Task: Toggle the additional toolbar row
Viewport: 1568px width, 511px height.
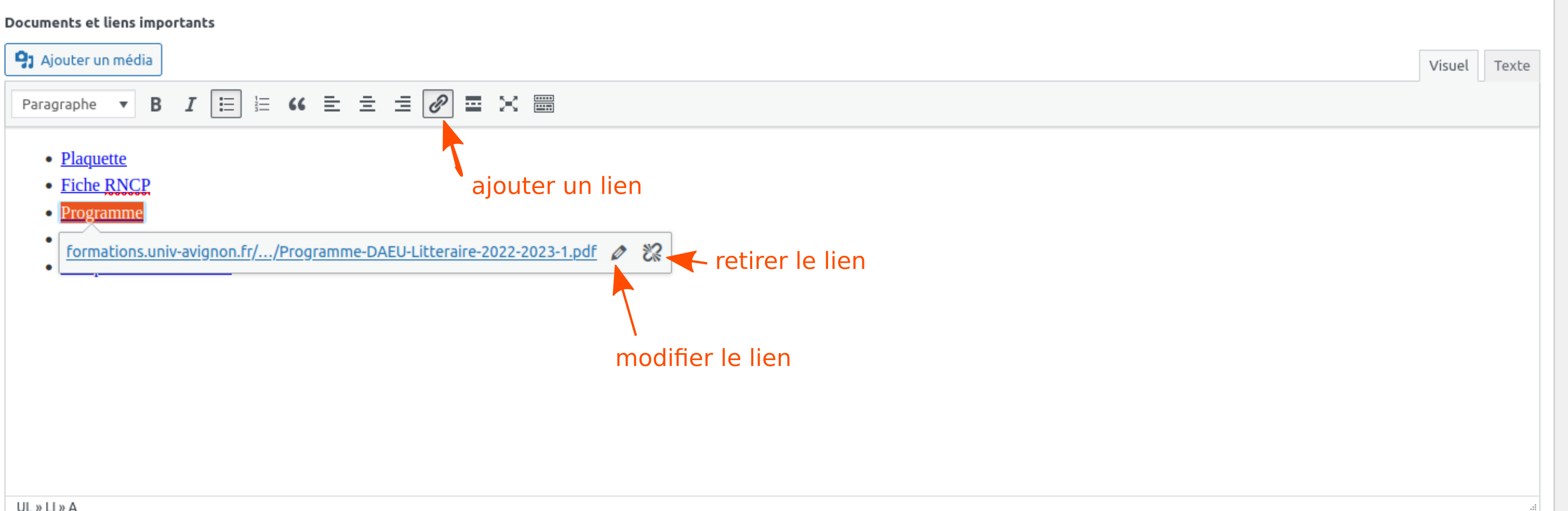Action: [x=544, y=104]
